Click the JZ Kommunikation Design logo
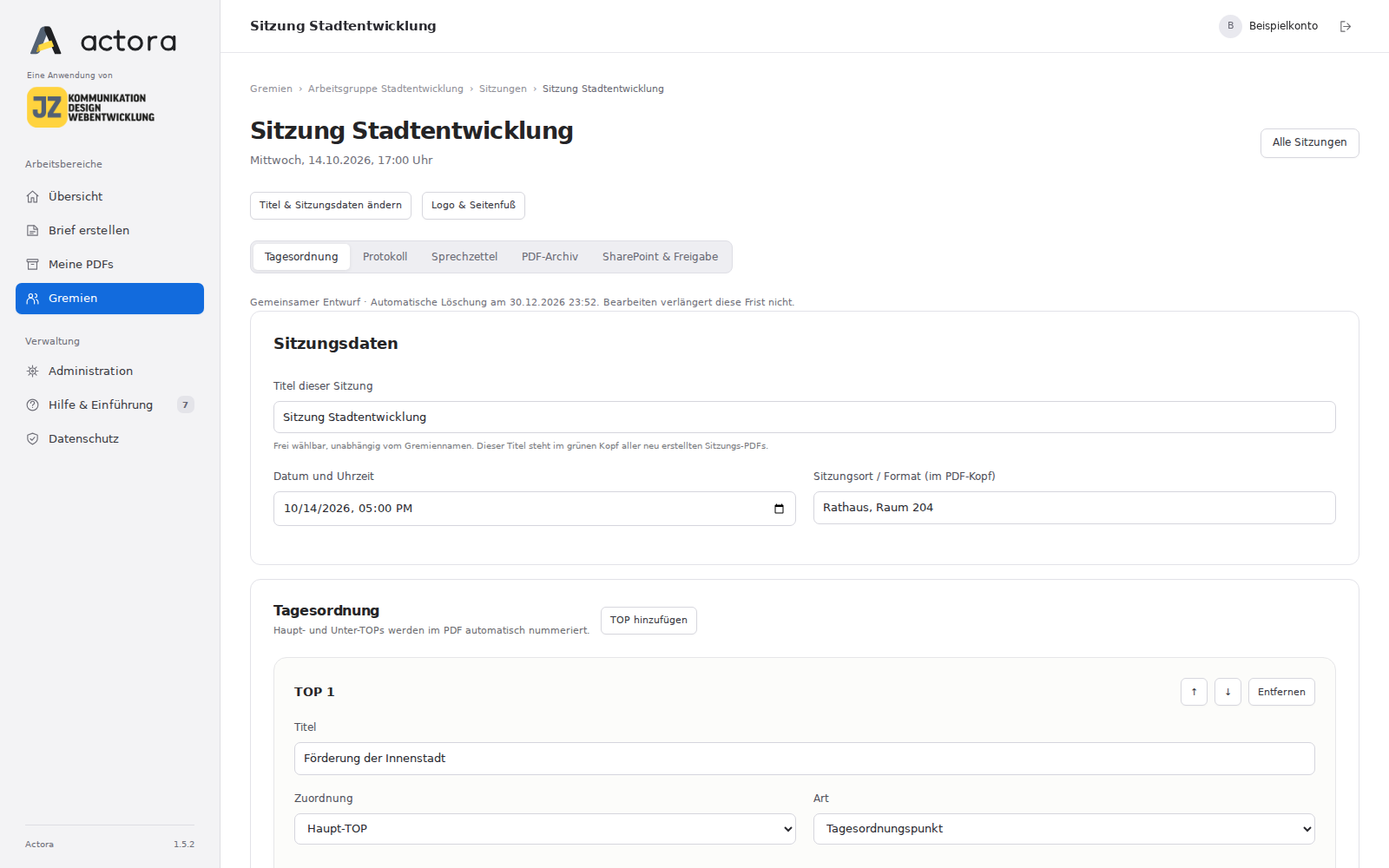The image size is (1389, 868). coord(90,107)
